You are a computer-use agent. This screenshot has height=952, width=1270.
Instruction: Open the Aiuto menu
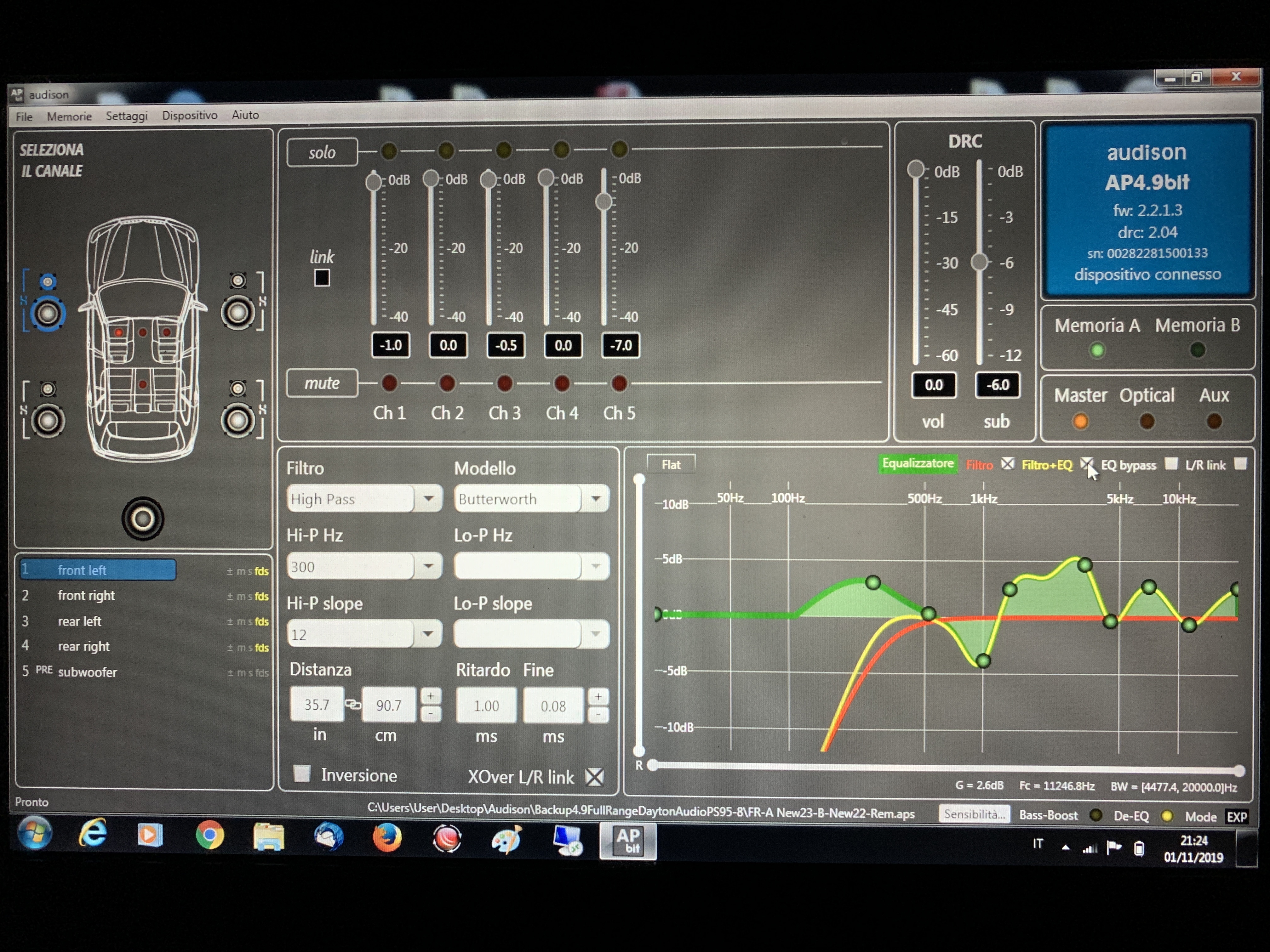(x=245, y=115)
